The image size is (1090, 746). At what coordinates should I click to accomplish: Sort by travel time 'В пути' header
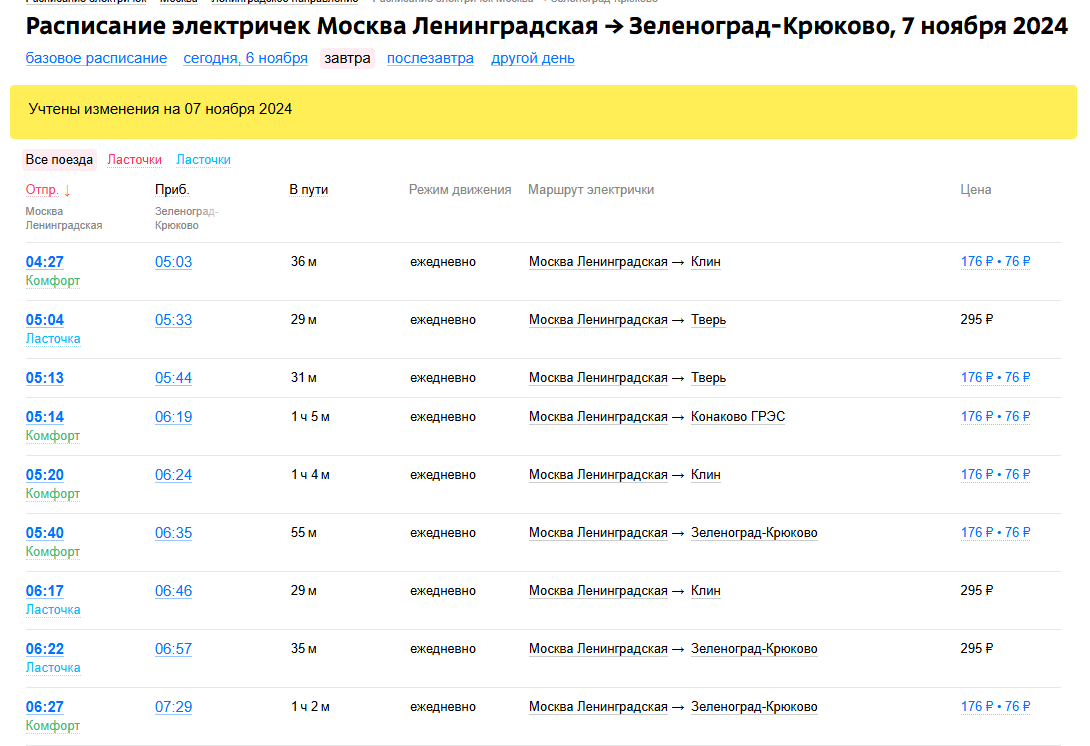click(x=308, y=190)
